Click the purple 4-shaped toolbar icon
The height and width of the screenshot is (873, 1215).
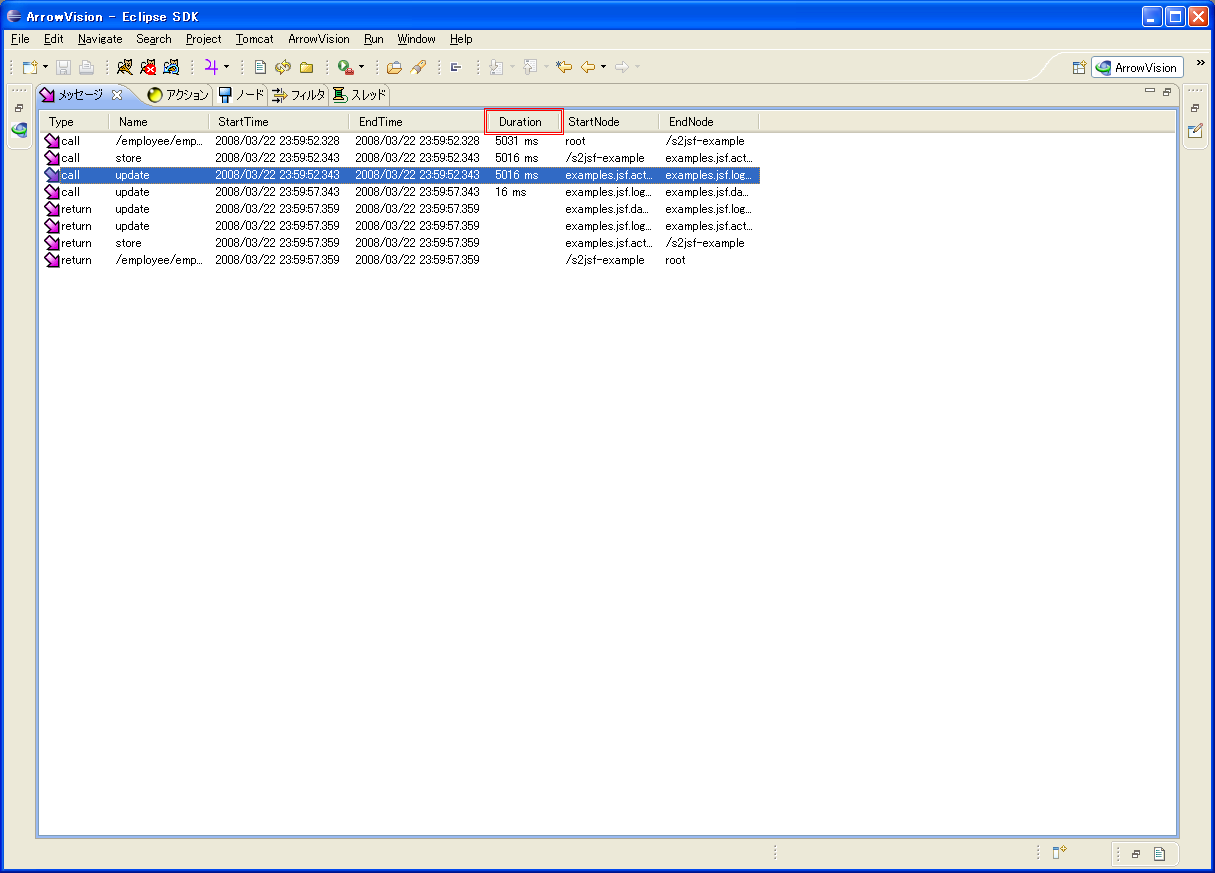click(x=211, y=67)
